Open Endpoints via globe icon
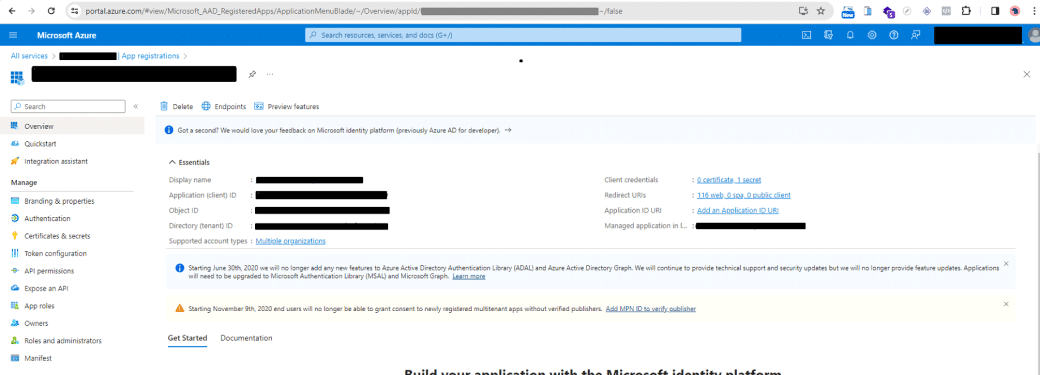The height and width of the screenshot is (375, 1040). click(x=206, y=106)
